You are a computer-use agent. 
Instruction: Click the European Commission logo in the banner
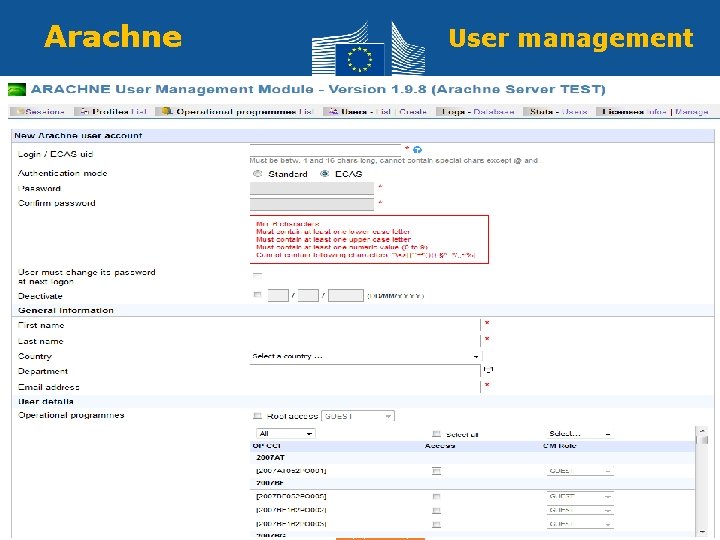(368, 49)
